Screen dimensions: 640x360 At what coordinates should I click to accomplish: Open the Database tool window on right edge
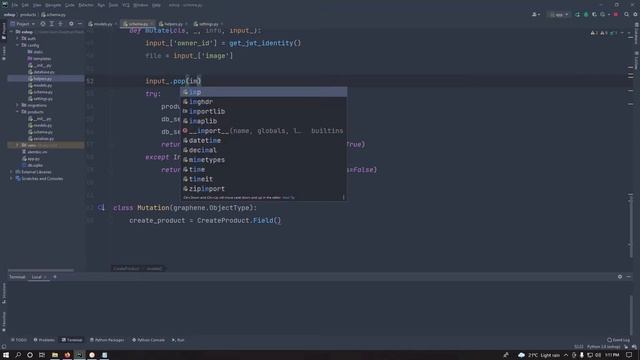click(636, 33)
